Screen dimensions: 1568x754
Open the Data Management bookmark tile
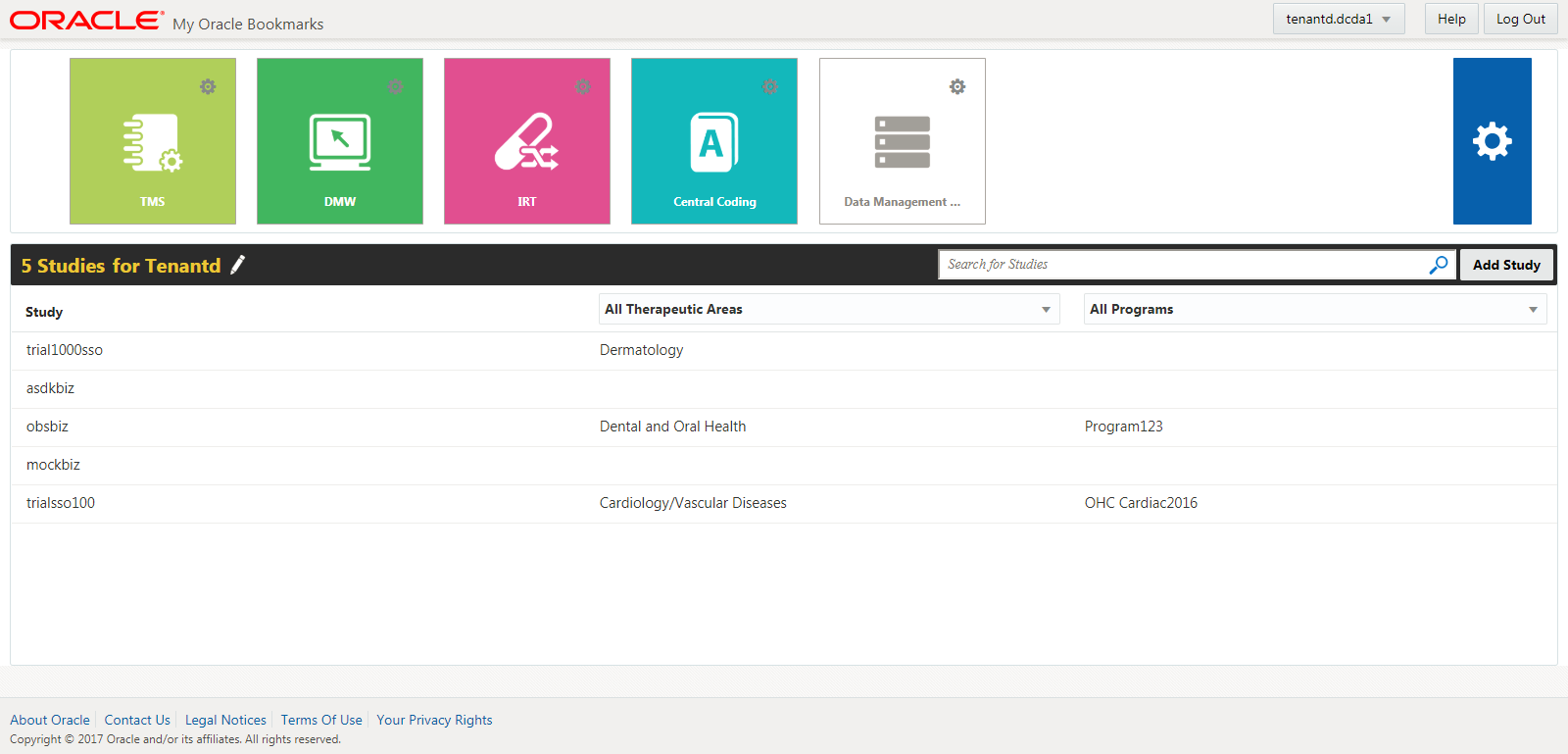tap(903, 141)
